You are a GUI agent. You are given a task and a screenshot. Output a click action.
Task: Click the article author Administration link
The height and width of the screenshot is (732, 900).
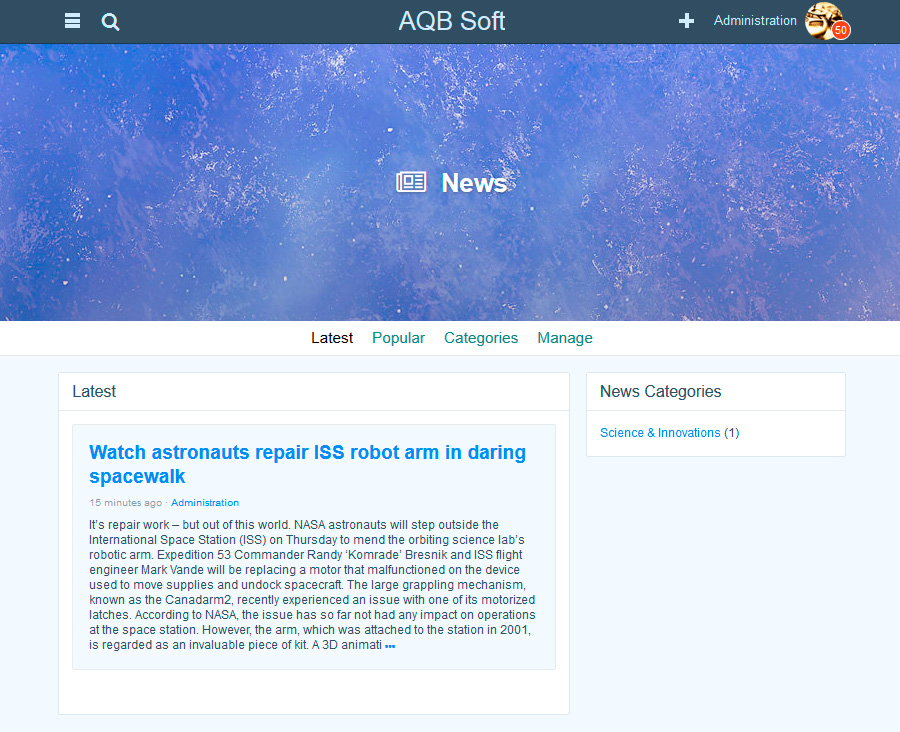[205, 503]
